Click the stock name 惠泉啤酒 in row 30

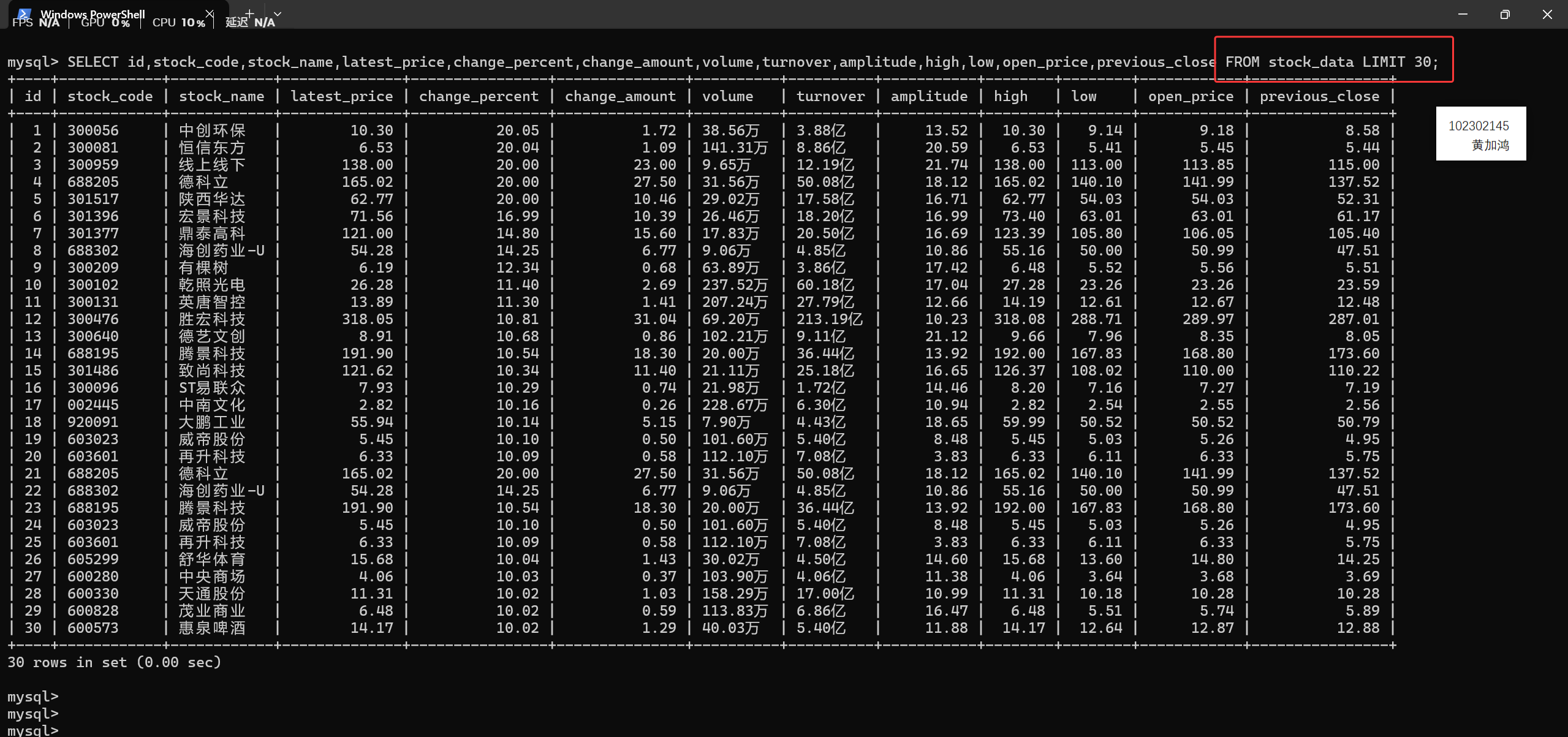[x=211, y=628]
